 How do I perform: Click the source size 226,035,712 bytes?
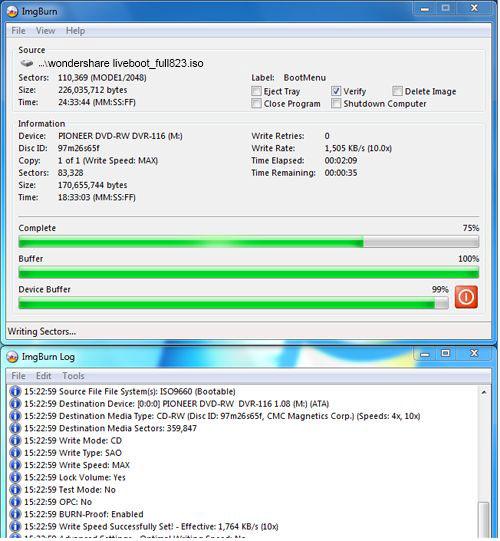coord(92,90)
